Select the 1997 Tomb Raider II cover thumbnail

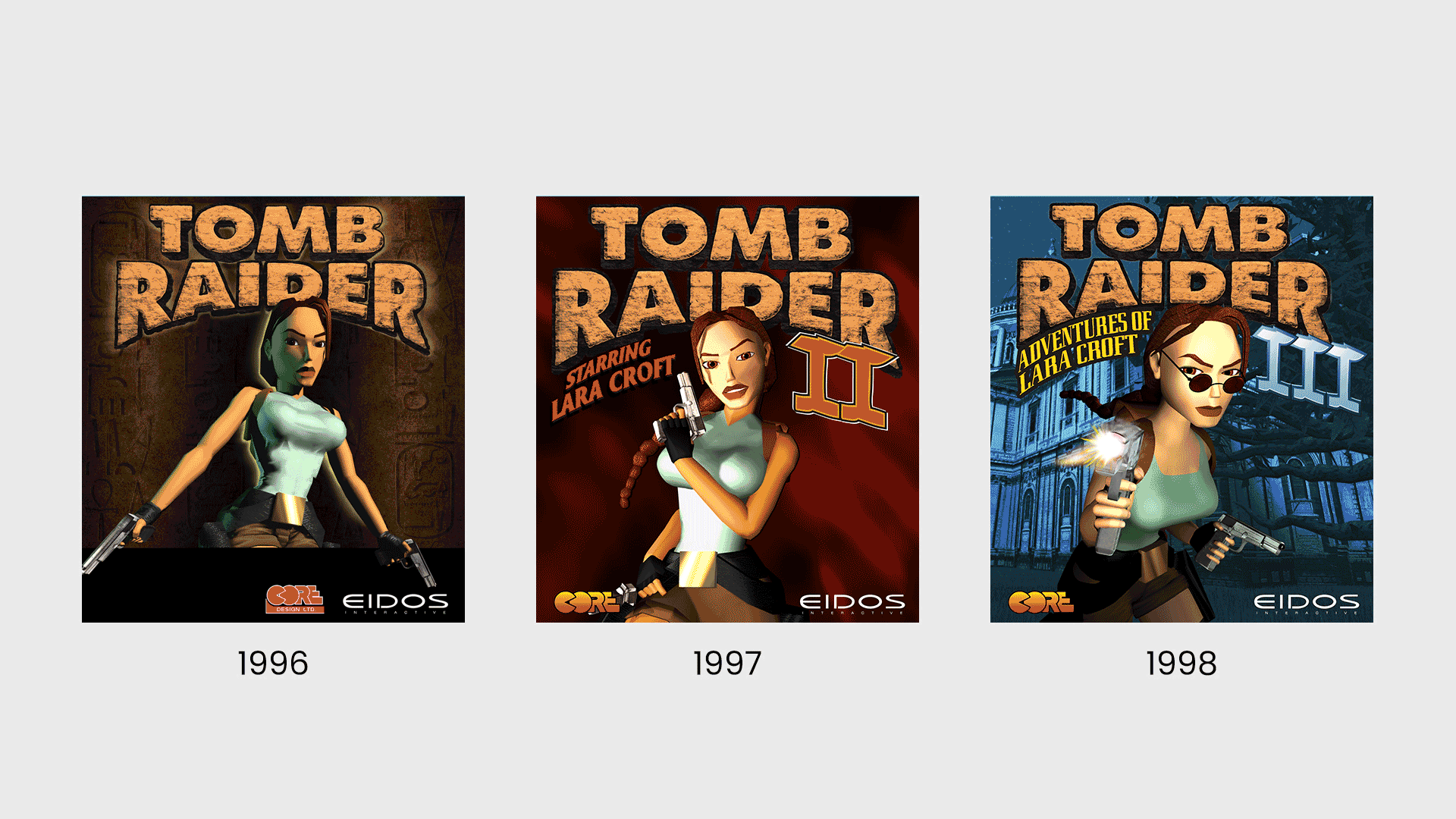point(727,409)
